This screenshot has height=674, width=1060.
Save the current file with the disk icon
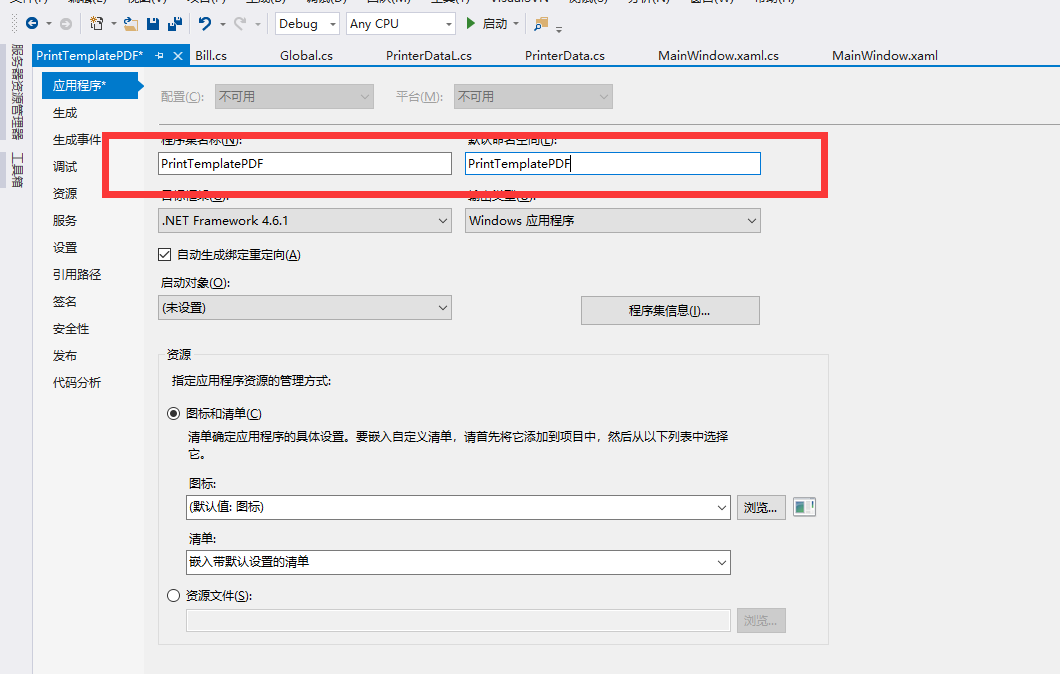(x=153, y=24)
